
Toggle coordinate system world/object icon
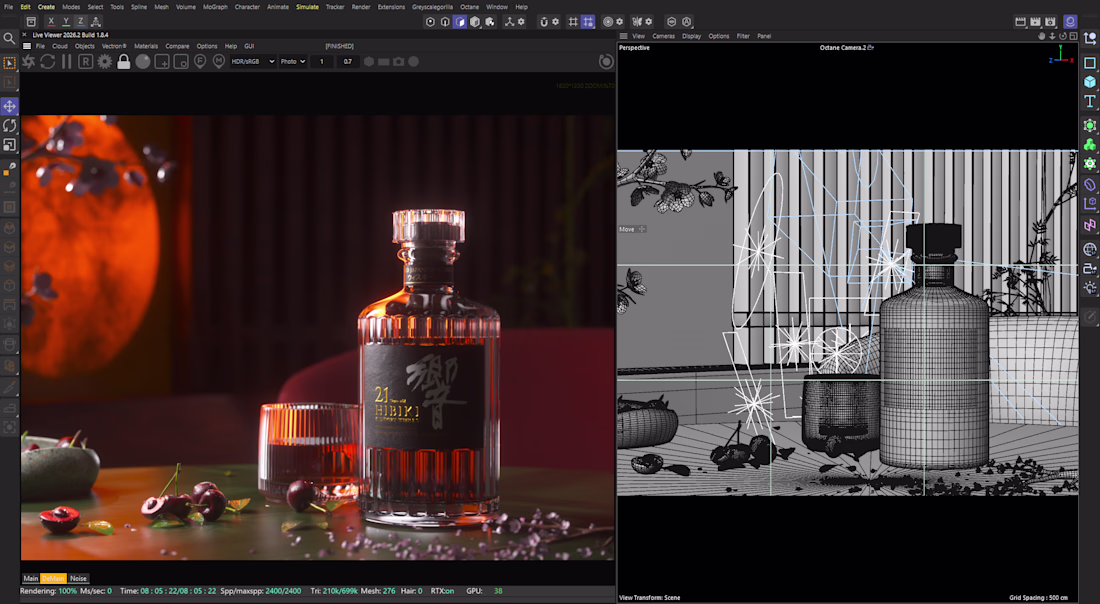coord(96,22)
